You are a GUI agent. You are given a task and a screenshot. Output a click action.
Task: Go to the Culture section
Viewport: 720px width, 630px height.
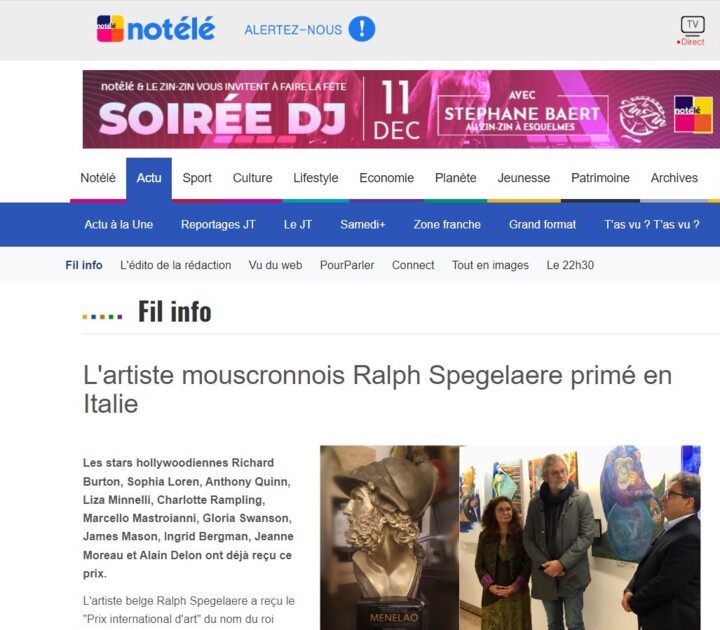point(253,178)
